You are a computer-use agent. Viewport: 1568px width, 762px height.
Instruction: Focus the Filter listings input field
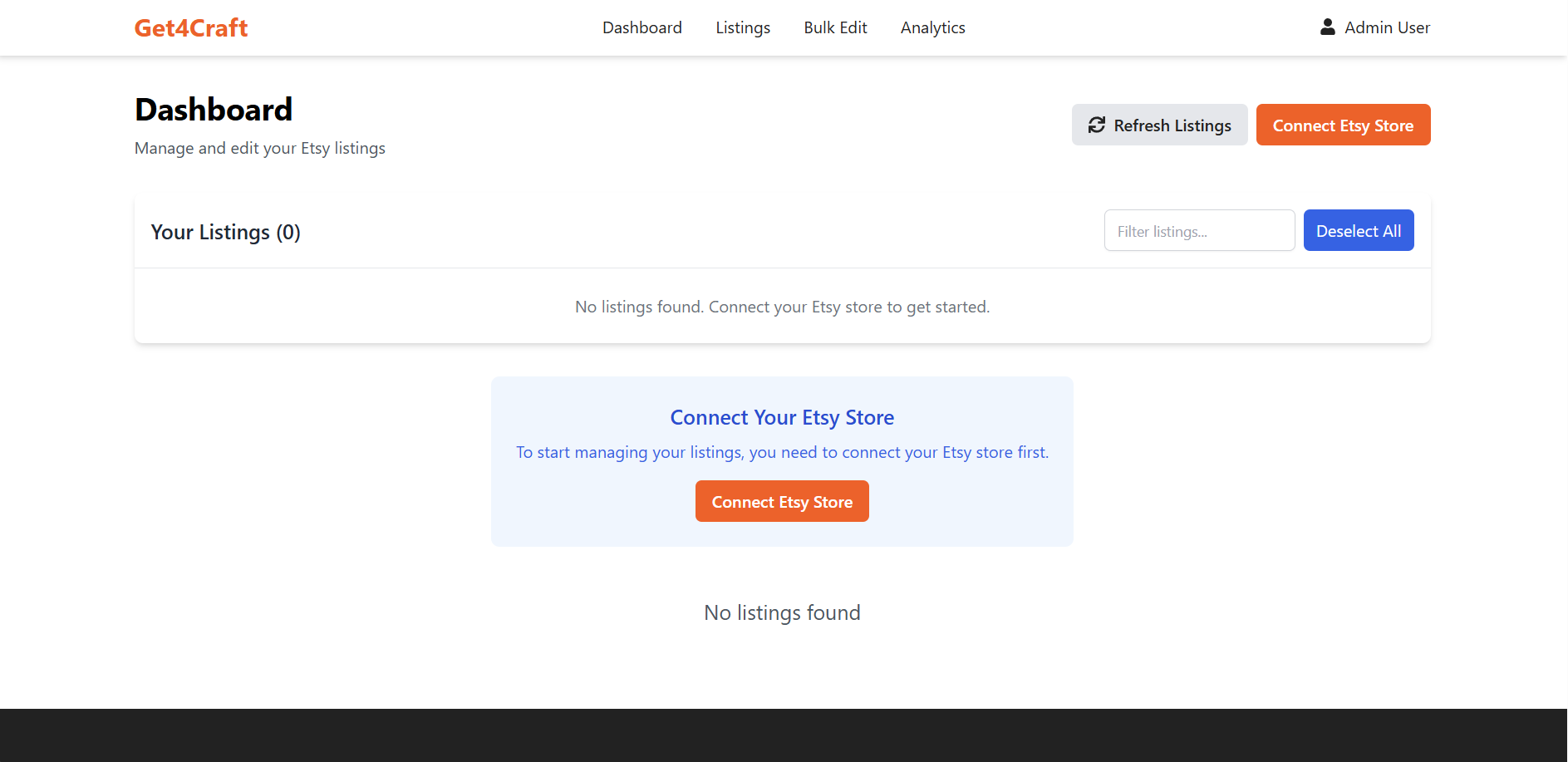(1199, 230)
